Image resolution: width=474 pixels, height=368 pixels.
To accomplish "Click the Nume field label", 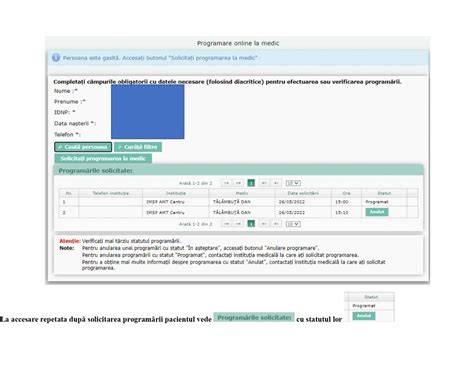I will [x=66, y=91].
